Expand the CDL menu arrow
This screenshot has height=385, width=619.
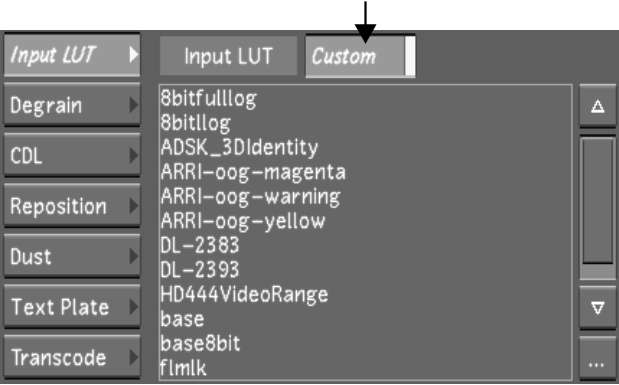(x=134, y=155)
